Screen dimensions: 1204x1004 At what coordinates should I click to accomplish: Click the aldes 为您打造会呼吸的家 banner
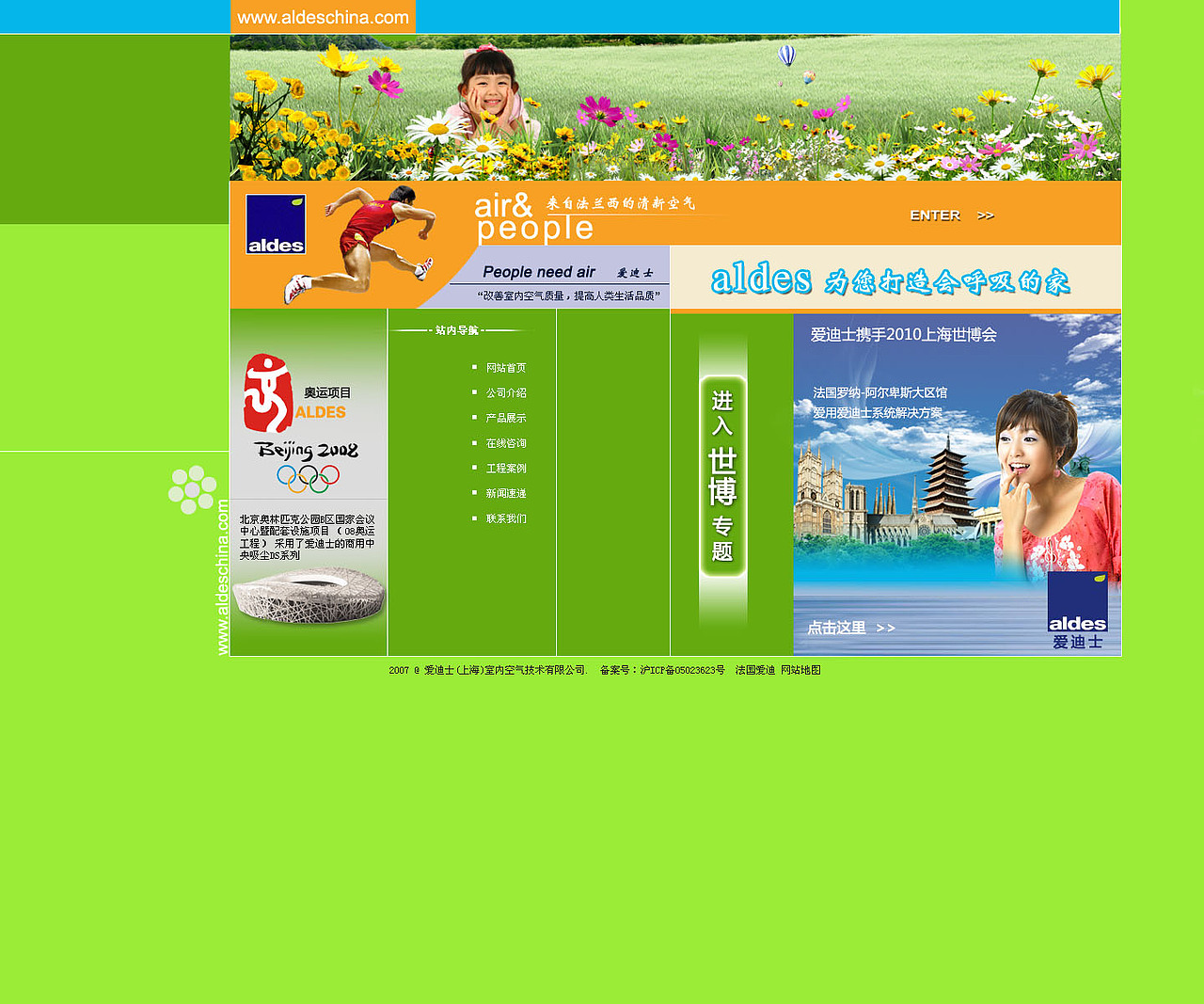pyautogui.click(x=890, y=279)
